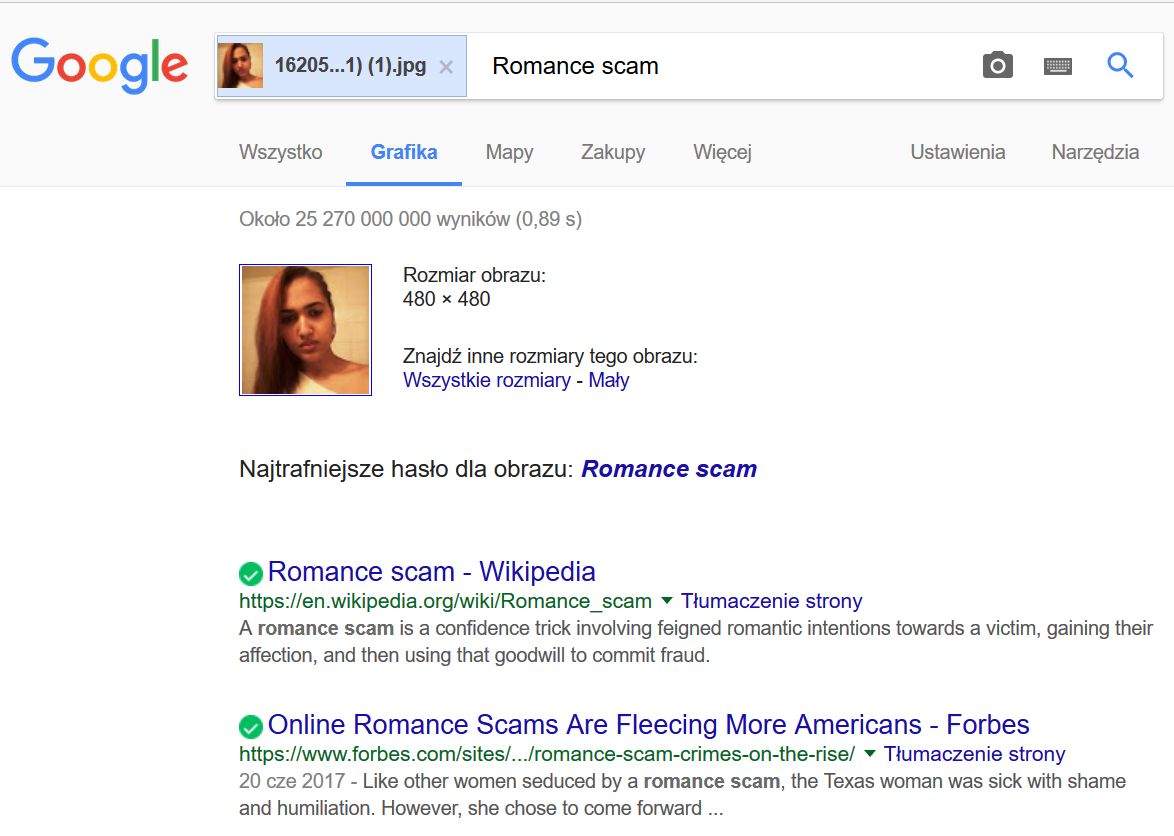Open the Zakupy tab
The height and width of the screenshot is (836, 1174).
(613, 152)
